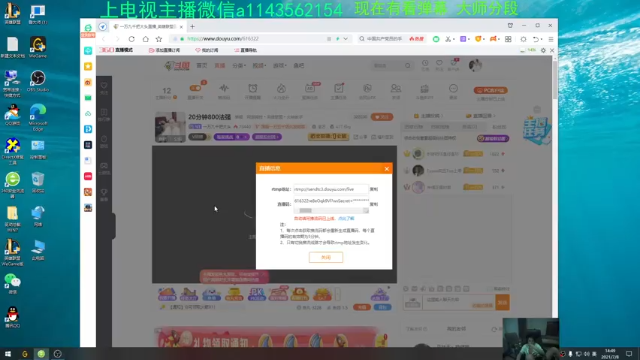Click the browser home icon
This screenshot has width=640, height=360.
point(145,39)
